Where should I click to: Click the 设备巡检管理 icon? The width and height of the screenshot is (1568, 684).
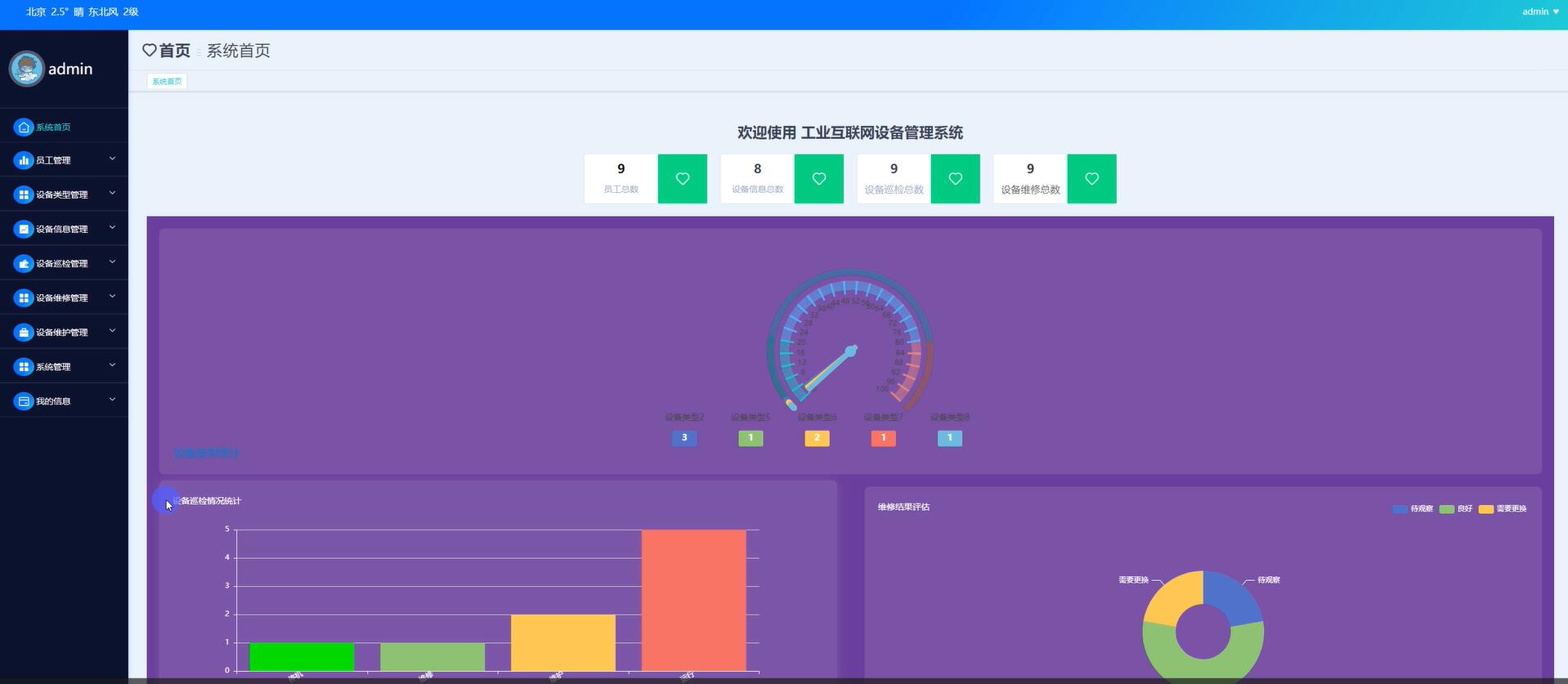pos(24,263)
